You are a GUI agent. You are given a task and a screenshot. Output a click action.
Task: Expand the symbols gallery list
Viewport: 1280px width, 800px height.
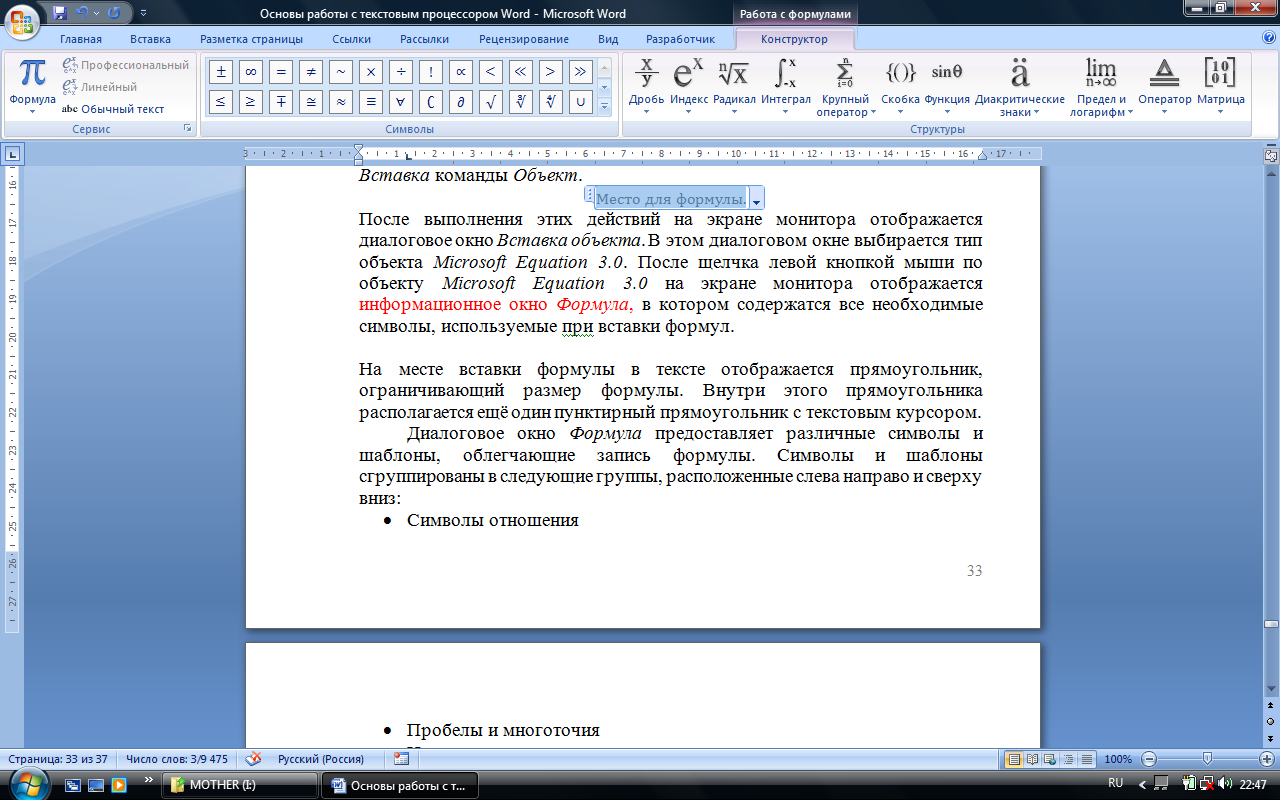pos(604,106)
